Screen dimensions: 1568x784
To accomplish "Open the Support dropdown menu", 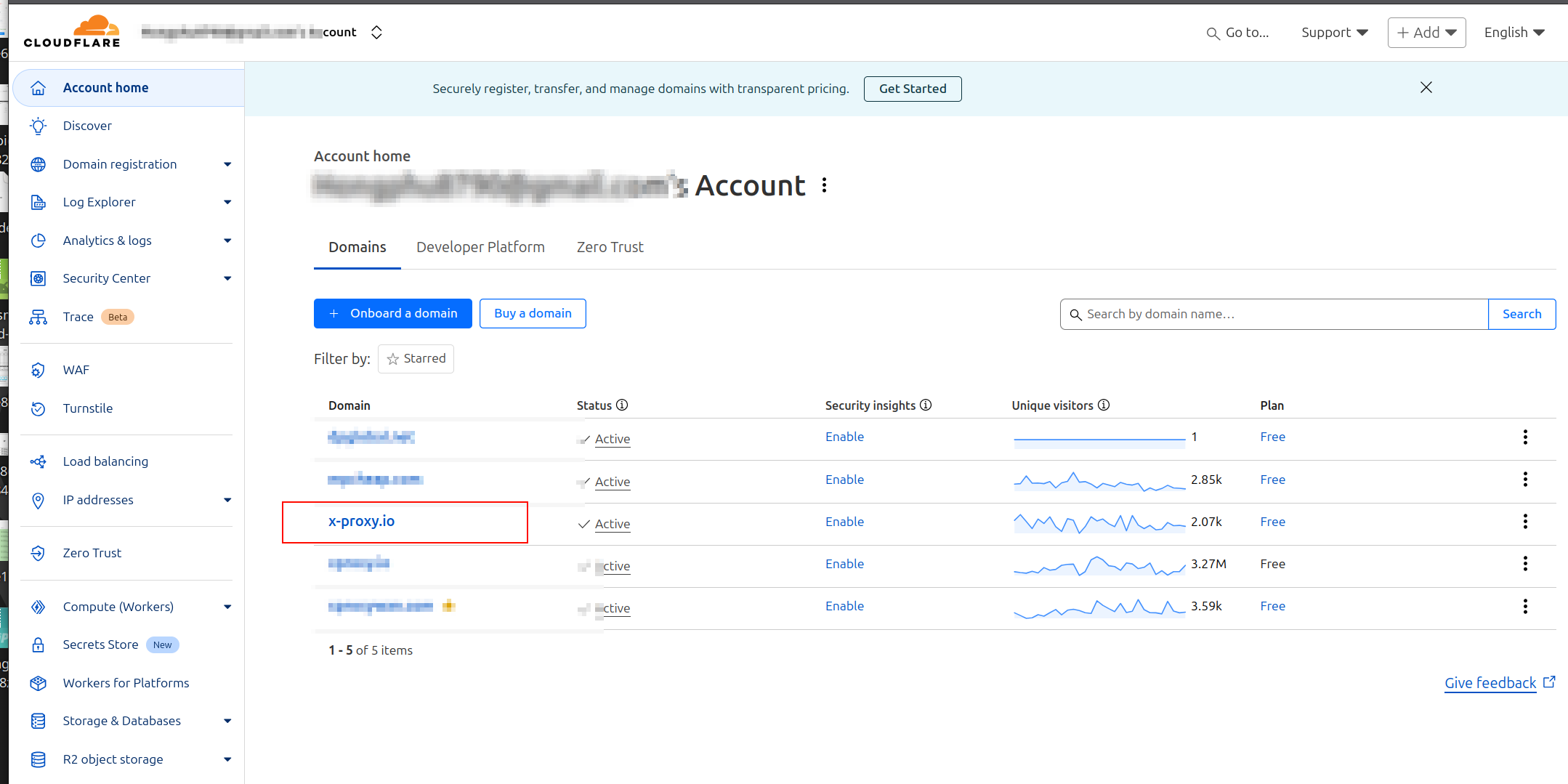I will pos(1334,33).
